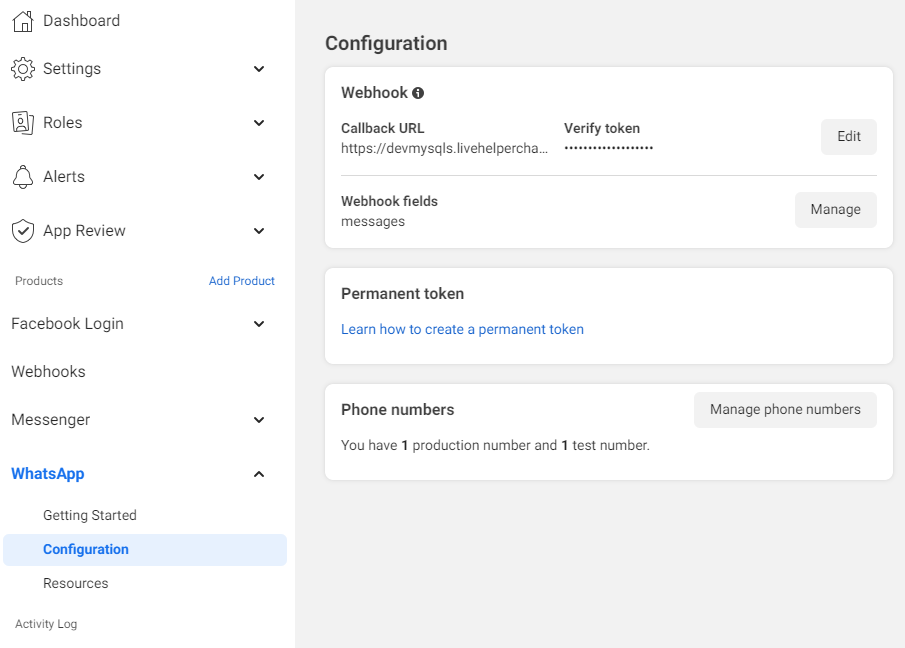Edit the webhook callback URL
This screenshot has width=905, height=648.
click(x=848, y=137)
